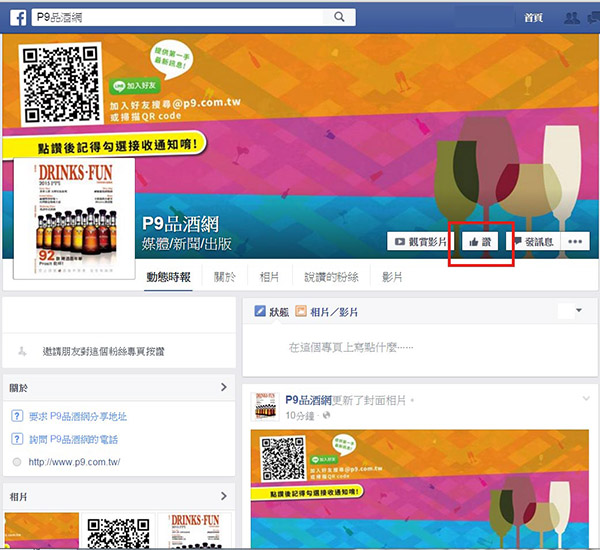This screenshot has width=600, height=550.
Task: Click the post public privacy globe icon
Action: pyautogui.click(x=326, y=415)
